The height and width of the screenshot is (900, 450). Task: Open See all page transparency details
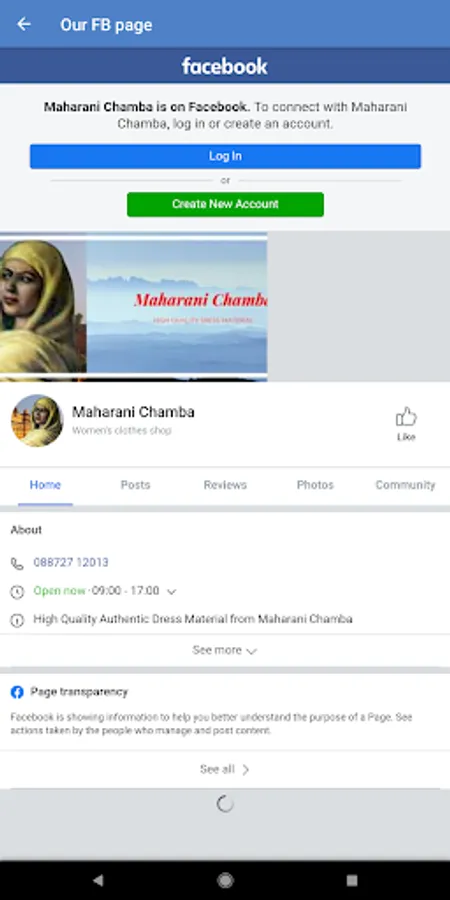coord(225,769)
